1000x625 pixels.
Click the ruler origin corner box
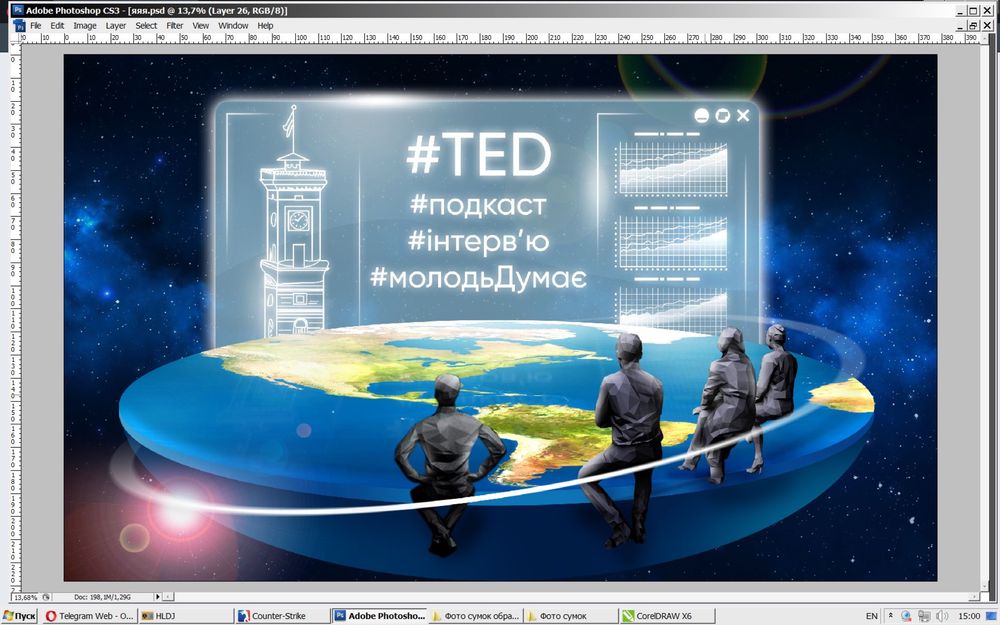tap(15, 38)
